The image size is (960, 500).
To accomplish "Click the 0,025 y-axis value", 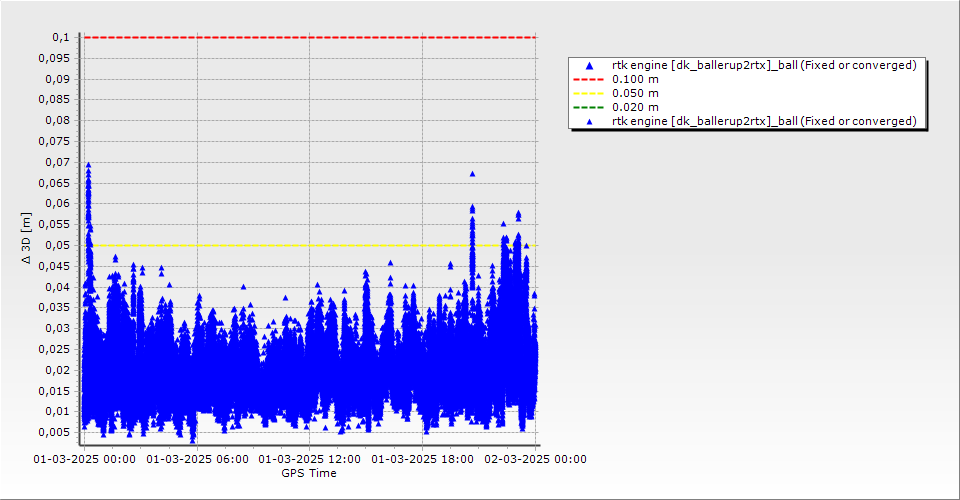I will pyautogui.click(x=54, y=349).
